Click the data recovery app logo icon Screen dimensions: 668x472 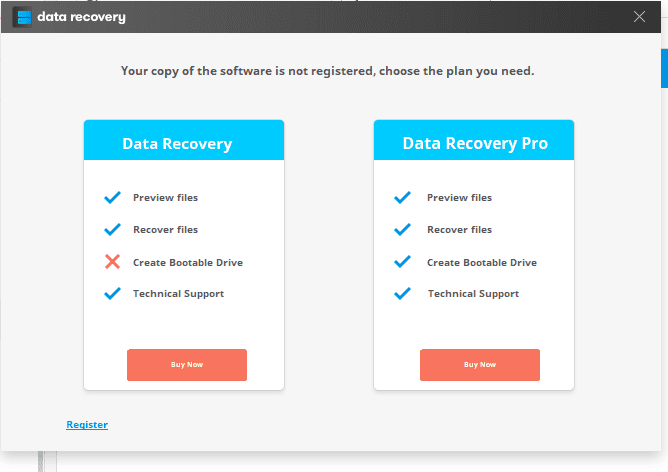[x=22, y=17]
